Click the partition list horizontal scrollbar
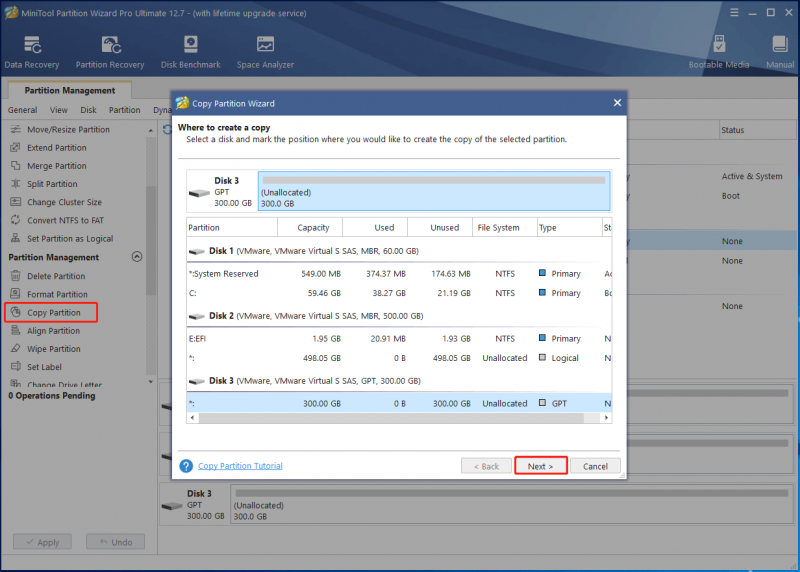The image size is (800, 572). (x=391, y=418)
